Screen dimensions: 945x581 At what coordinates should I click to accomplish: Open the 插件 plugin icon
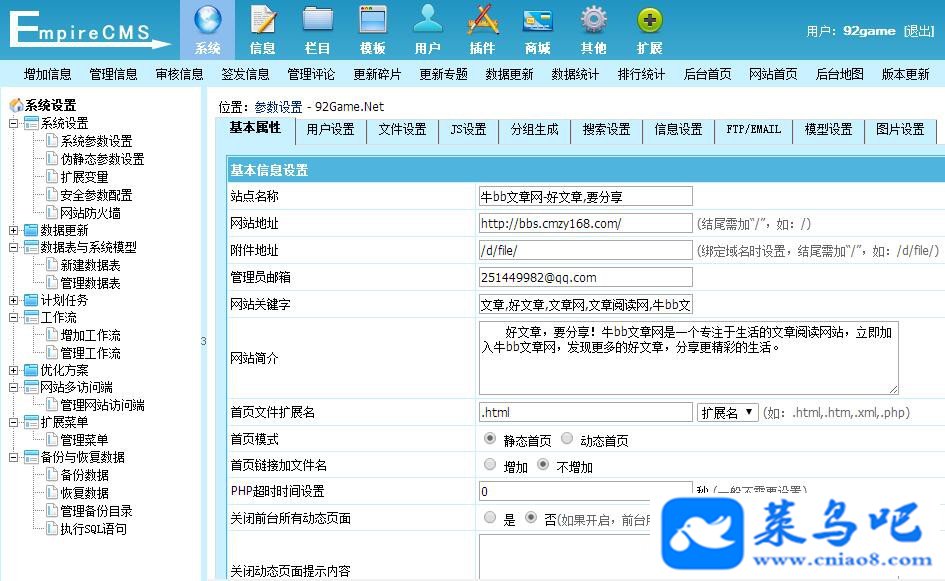483,20
